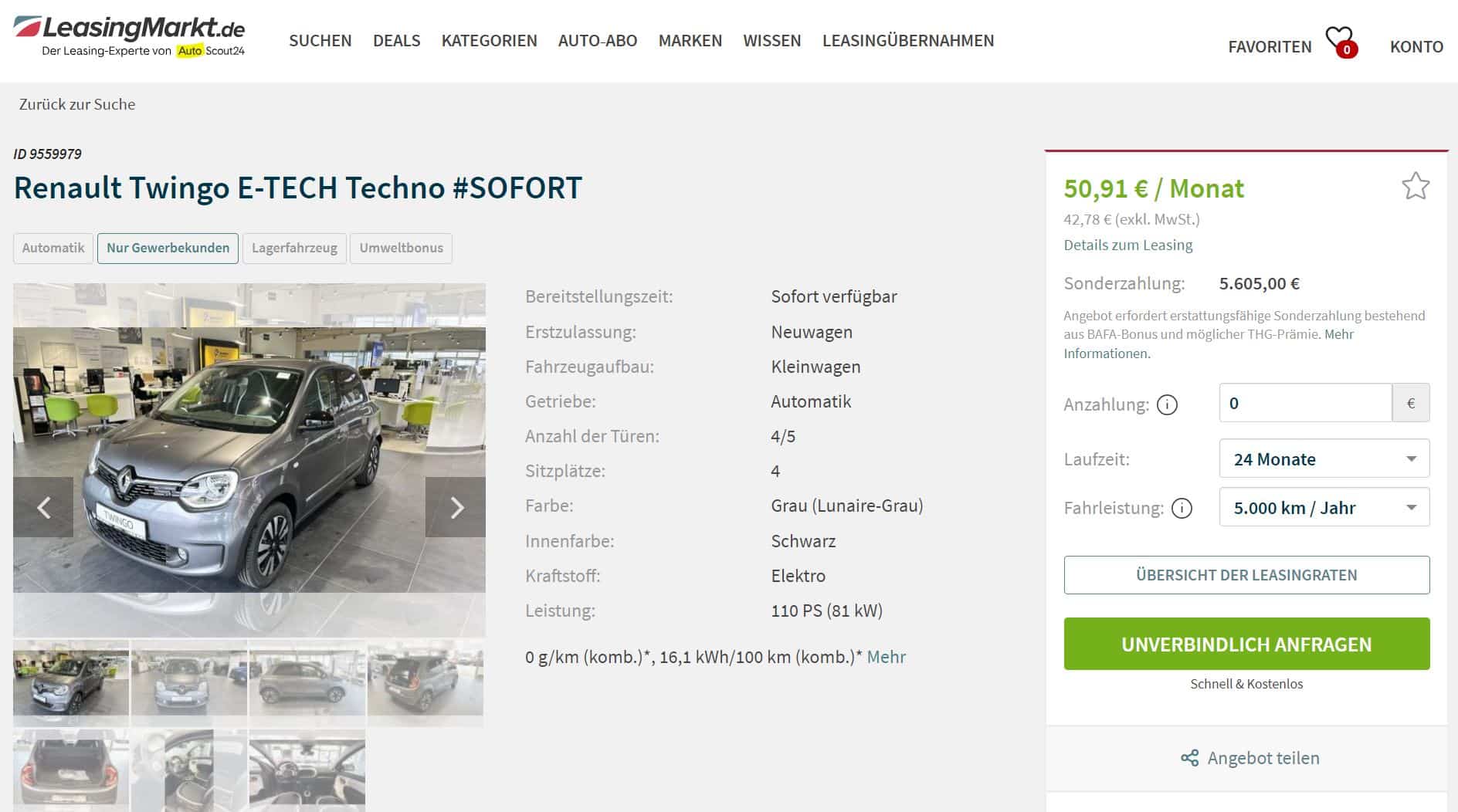The height and width of the screenshot is (812, 1458).
Task: Click the Grau (Lunaire-Grau) color value
Action: (847, 506)
